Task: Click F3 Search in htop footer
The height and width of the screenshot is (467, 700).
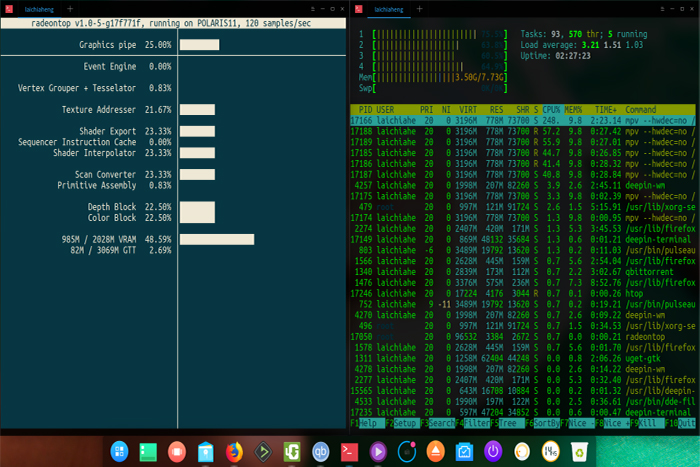Action: tap(438, 423)
